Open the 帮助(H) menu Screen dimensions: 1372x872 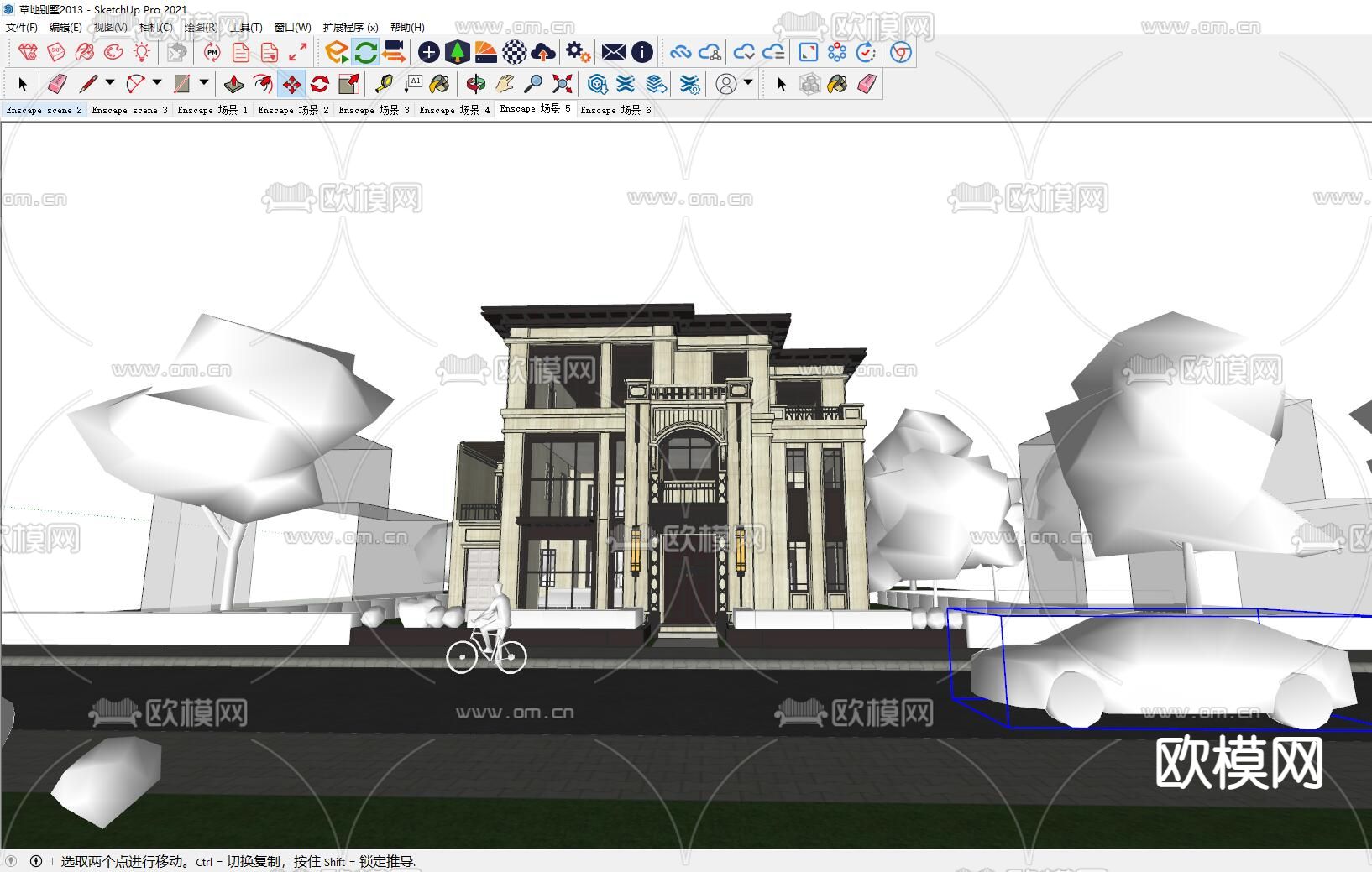pos(407,27)
